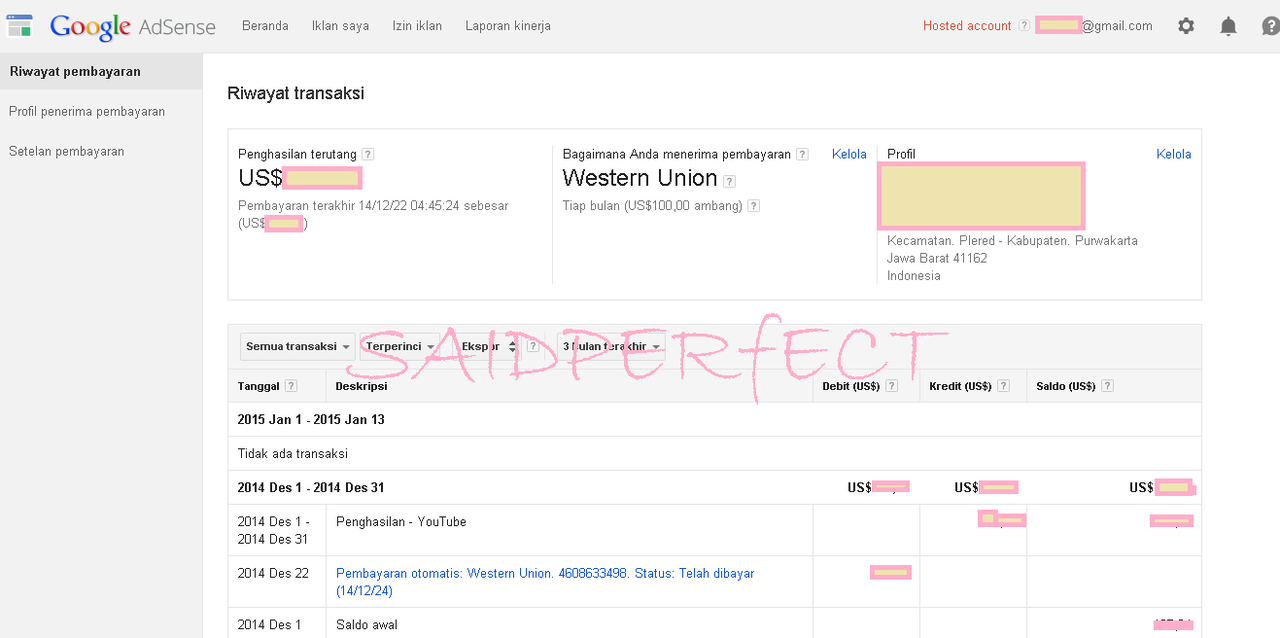Click Kelola link for payment method

[x=849, y=154]
